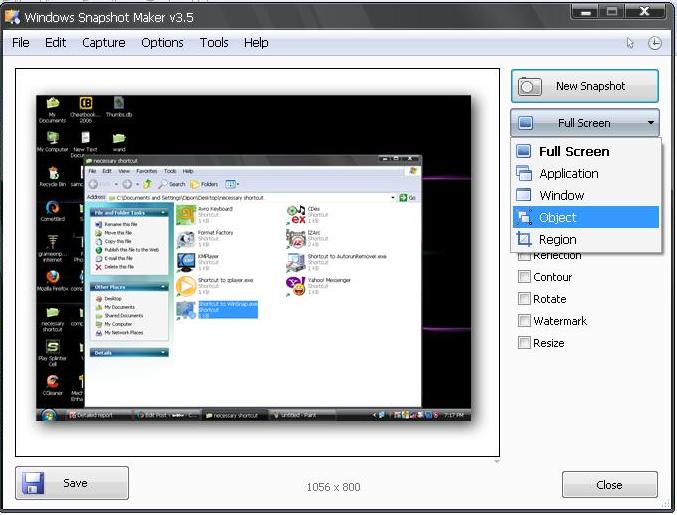Open the Tools menu
This screenshot has height=515, width=677.
pos(214,43)
